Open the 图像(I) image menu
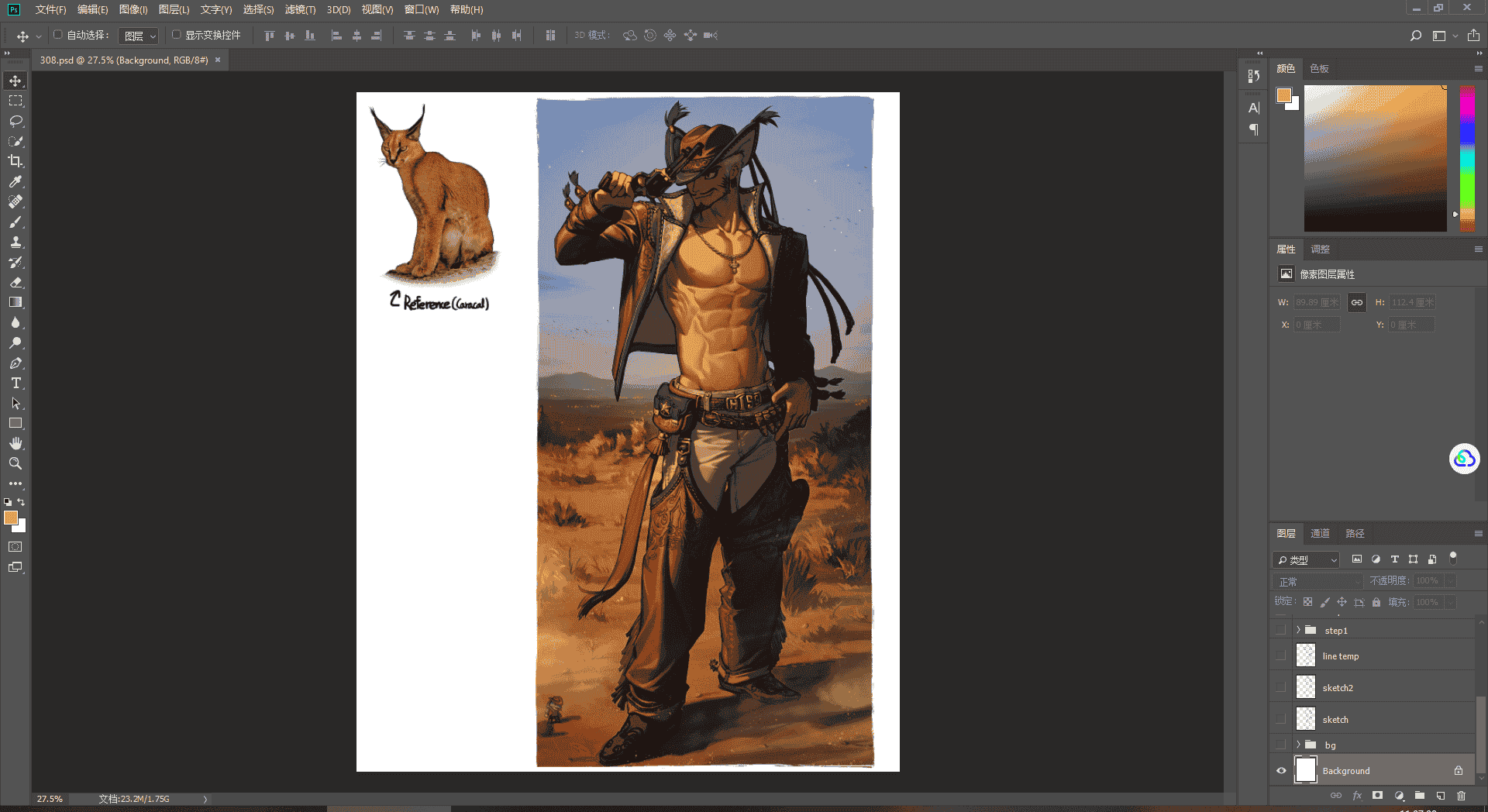 click(133, 9)
